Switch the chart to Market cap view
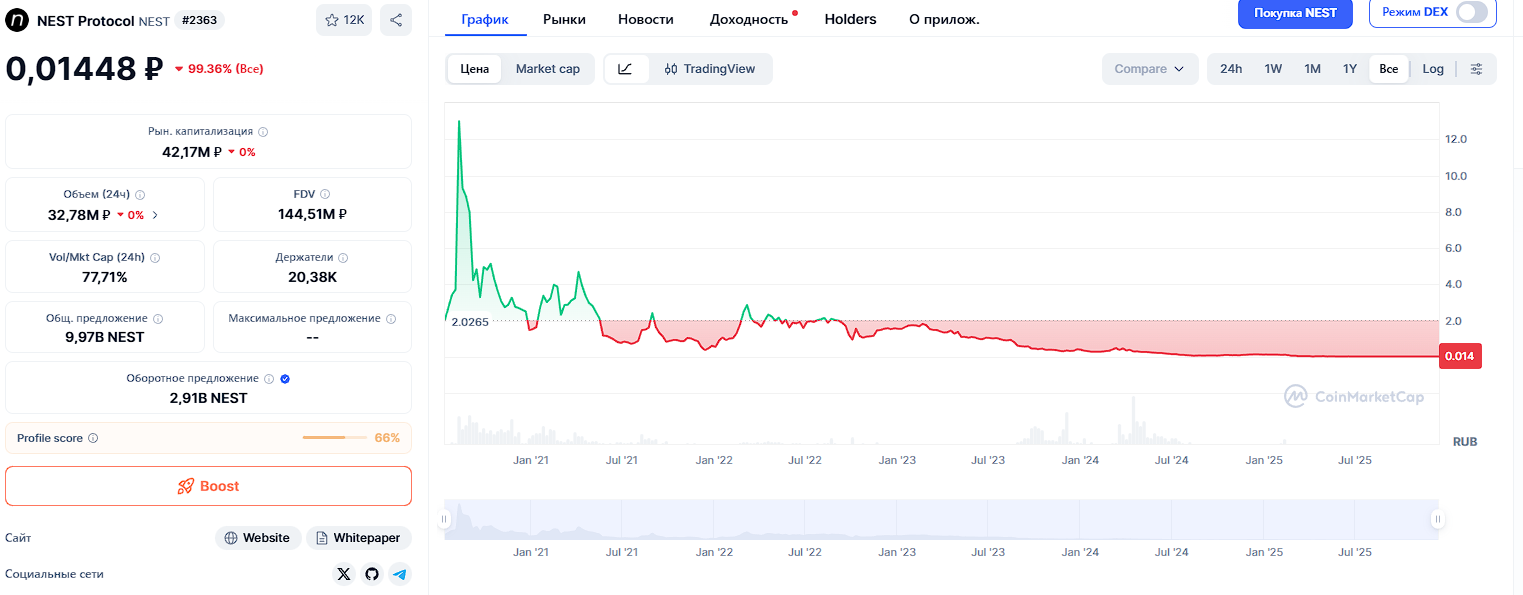The width and height of the screenshot is (1523, 595). click(x=548, y=69)
